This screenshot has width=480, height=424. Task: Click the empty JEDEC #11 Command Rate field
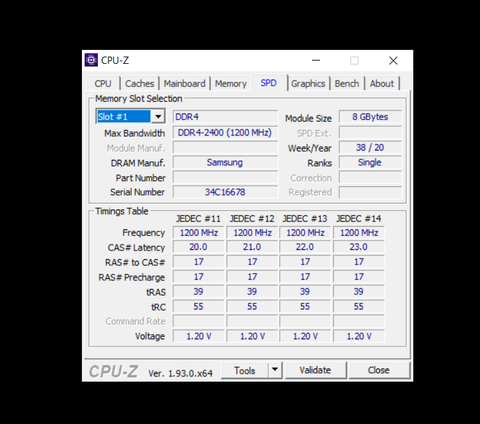(x=198, y=321)
